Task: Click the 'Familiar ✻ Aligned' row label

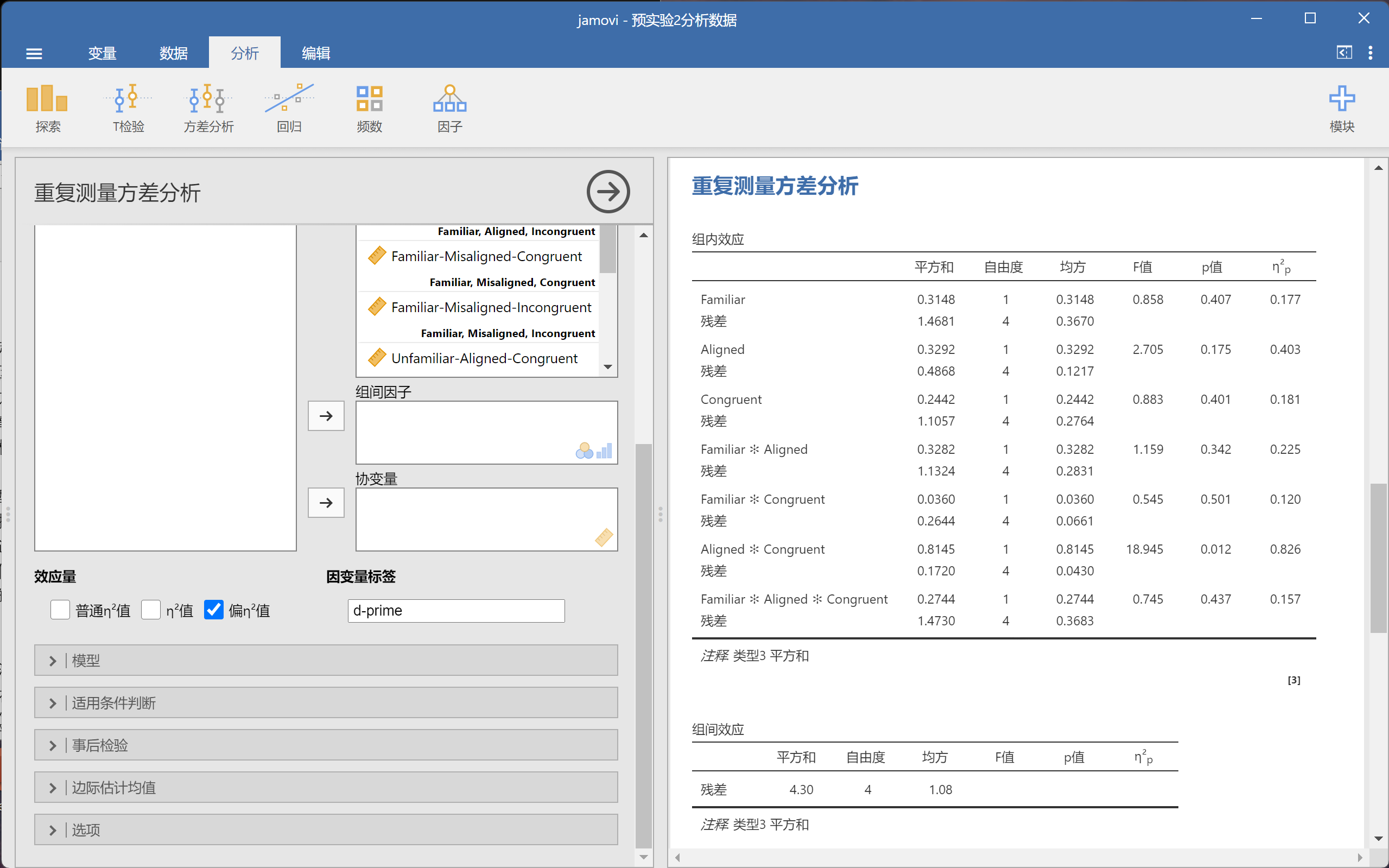Action: tap(753, 449)
